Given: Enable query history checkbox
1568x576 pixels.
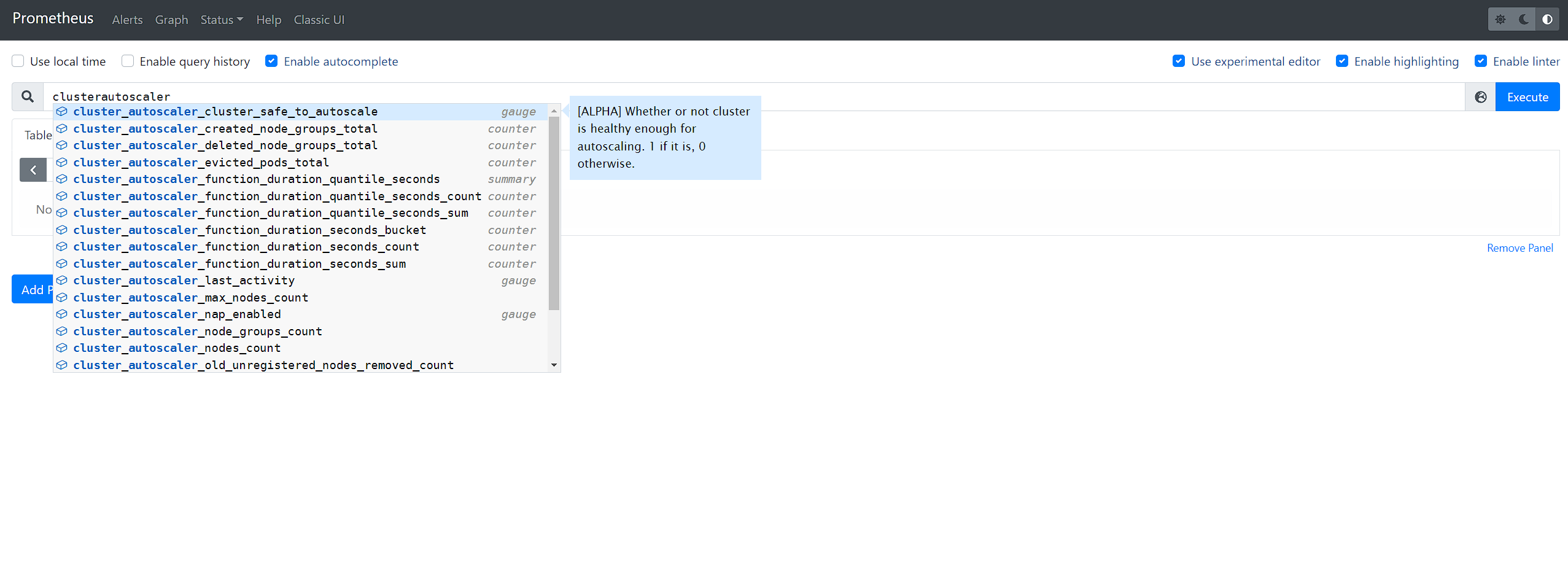Looking at the screenshot, I should [x=128, y=61].
